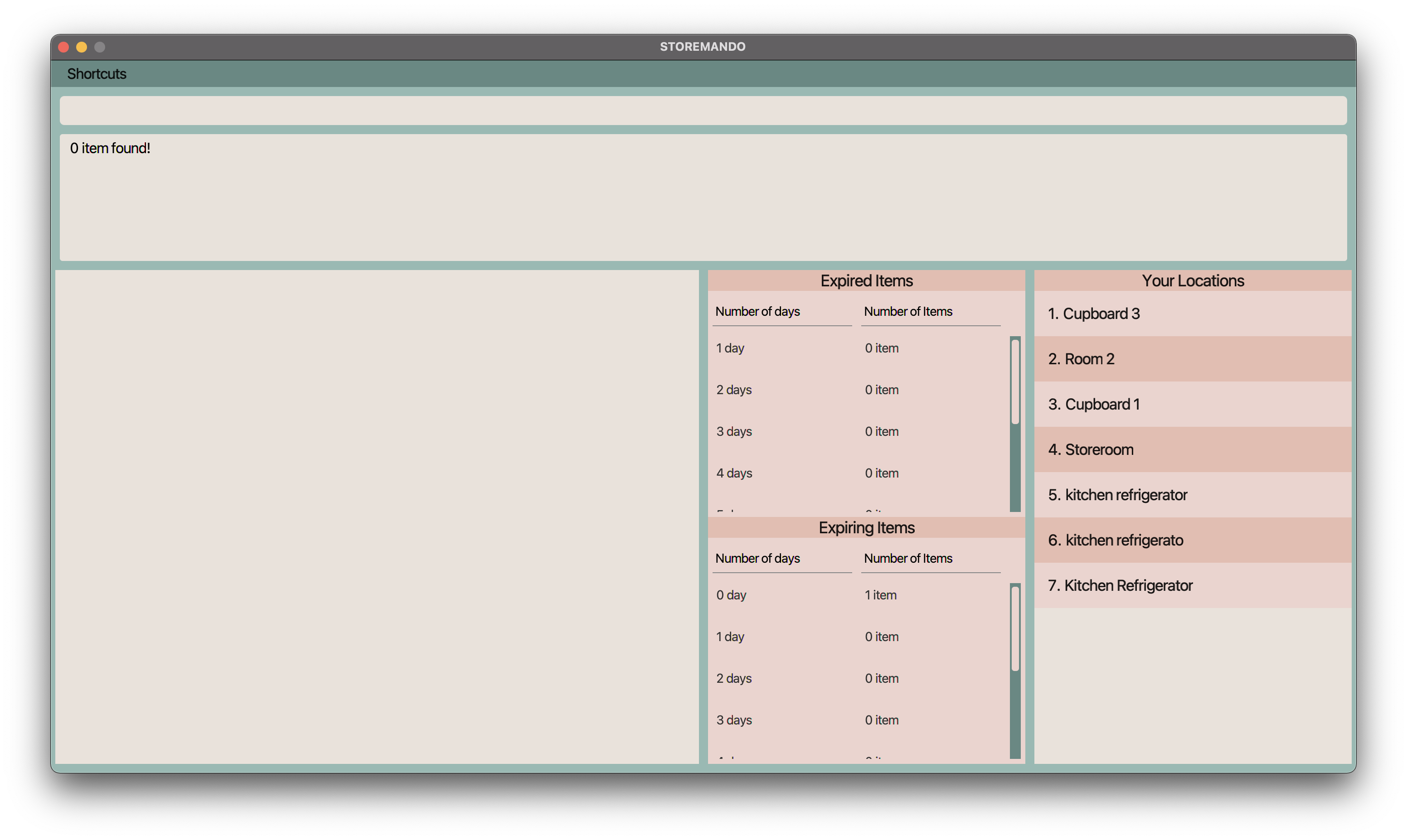1407x840 pixels.
Task: Minimize the STOREMANDO window
Action: (x=82, y=47)
